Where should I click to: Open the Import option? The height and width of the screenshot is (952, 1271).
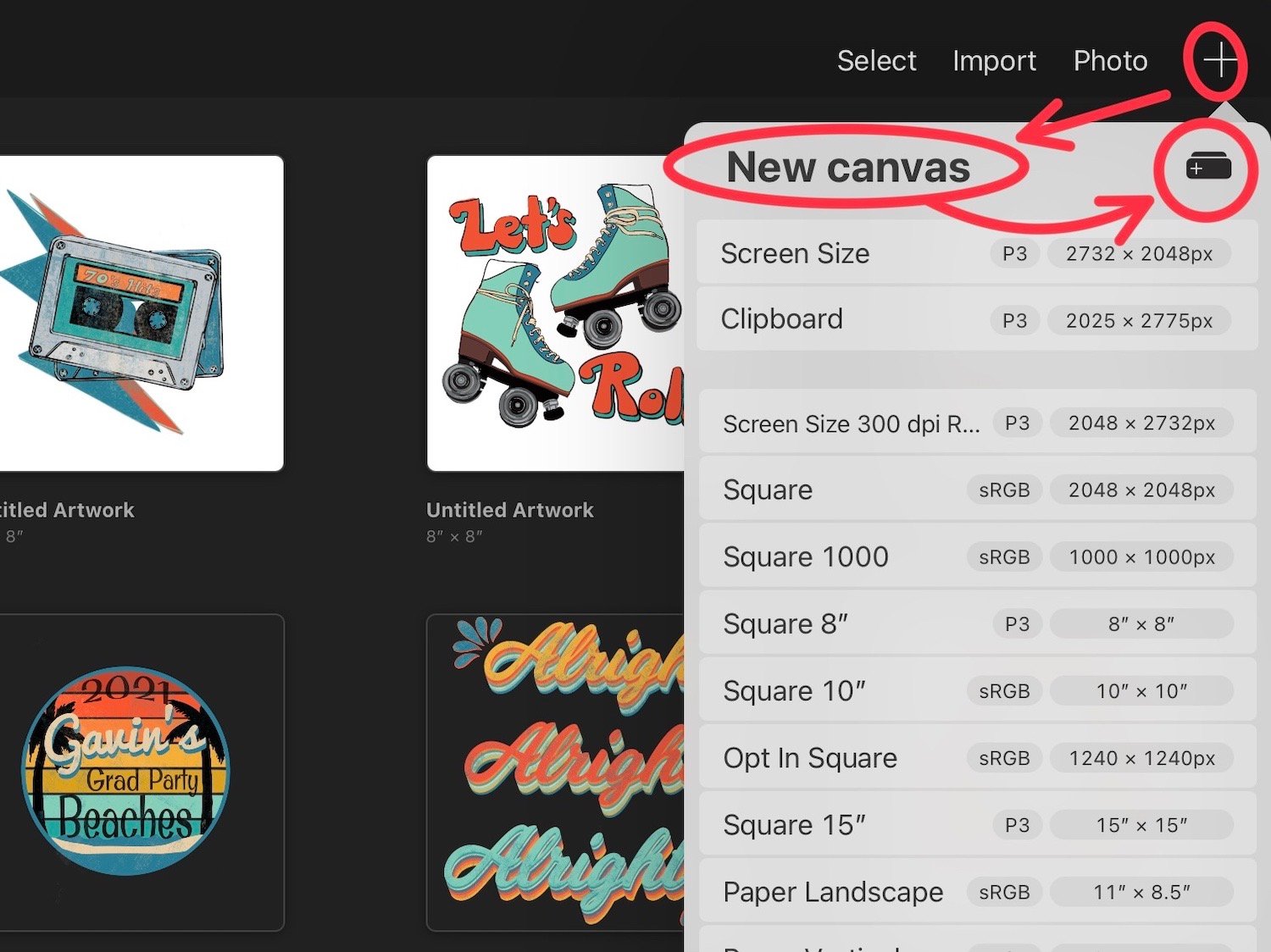coord(994,61)
